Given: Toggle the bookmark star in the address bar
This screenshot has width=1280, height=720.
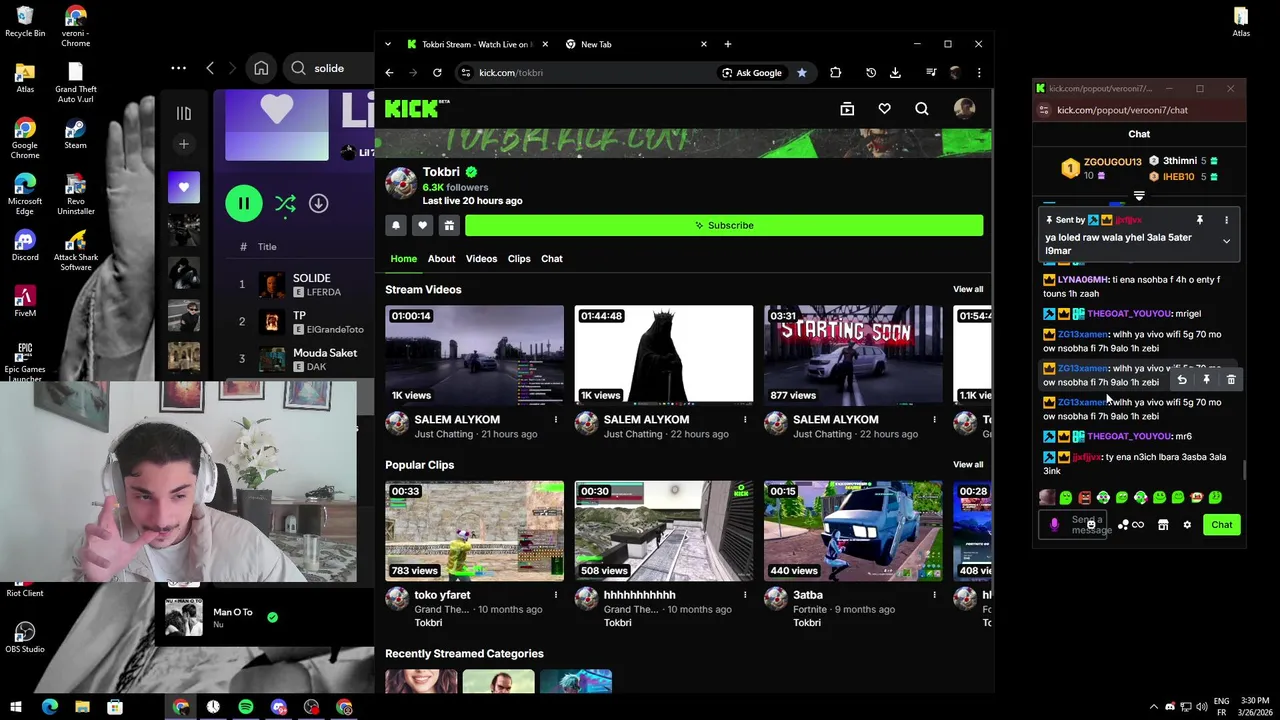Looking at the screenshot, I should coord(802,72).
